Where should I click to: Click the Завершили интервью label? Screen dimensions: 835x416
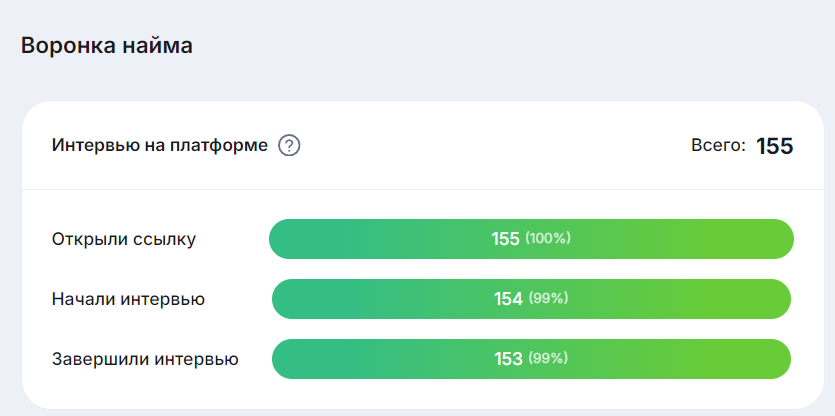click(145, 359)
